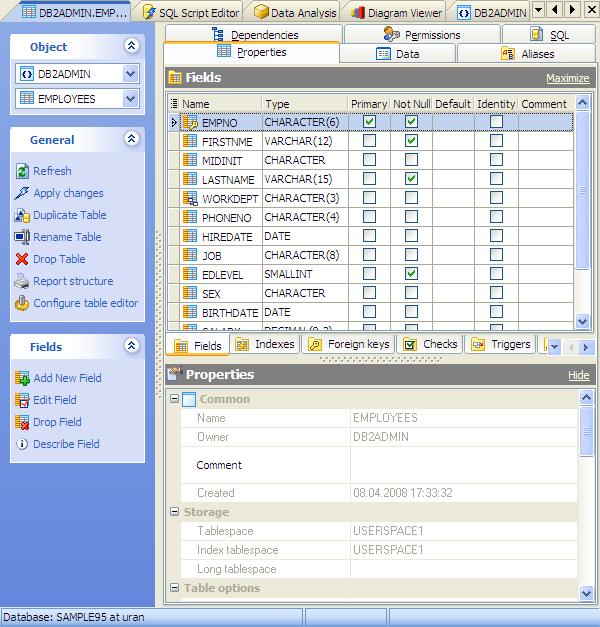This screenshot has height=627, width=600.
Task: Click the Hide link in Properties header
Action: coord(578,375)
